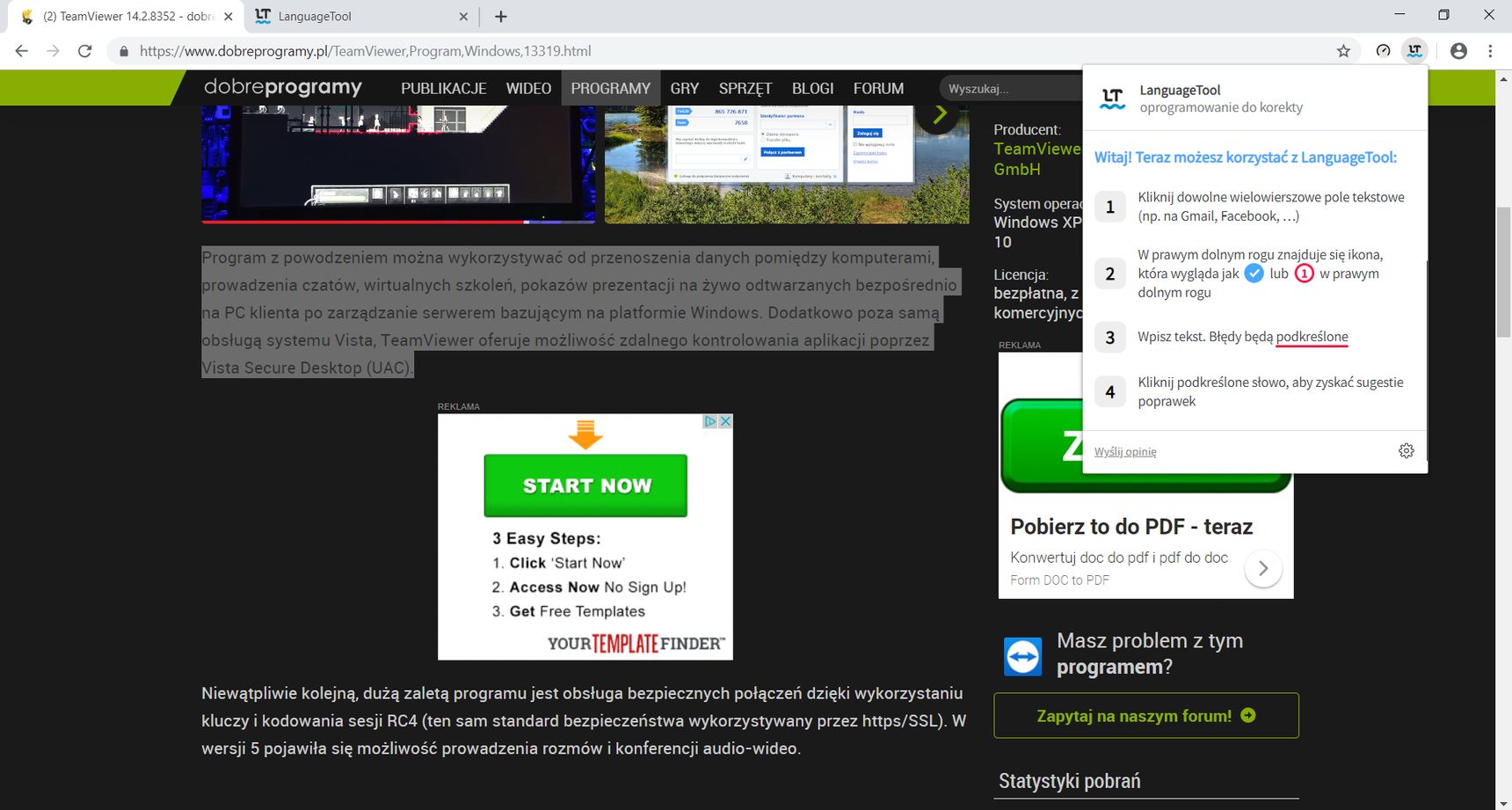Viewport: 1512px width, 810px height.
Task: Open the Chrome profile avatar icon
Action: coord(1458,51)
